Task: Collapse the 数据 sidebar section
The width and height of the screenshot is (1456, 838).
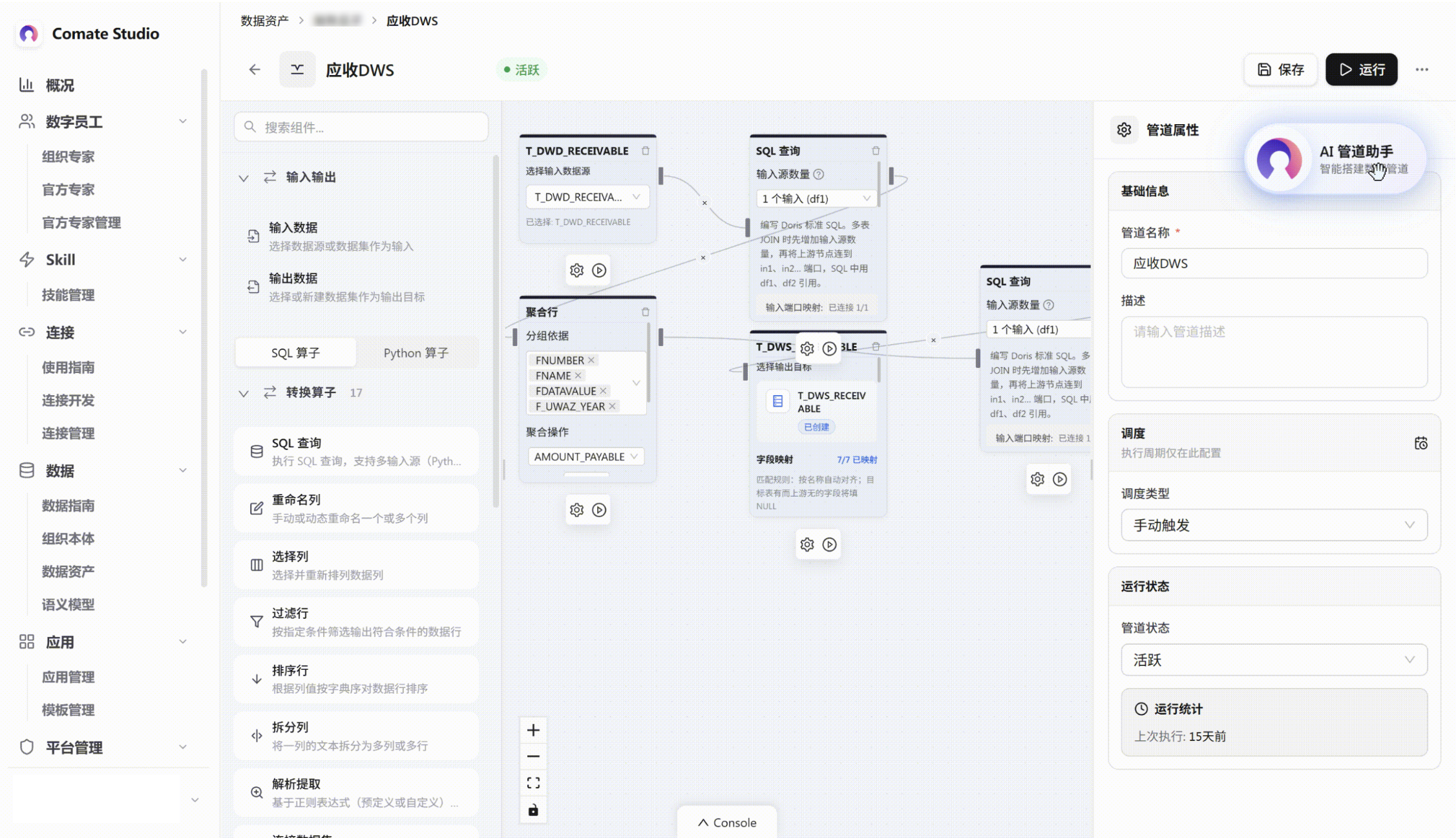Action: pos(183,471)
